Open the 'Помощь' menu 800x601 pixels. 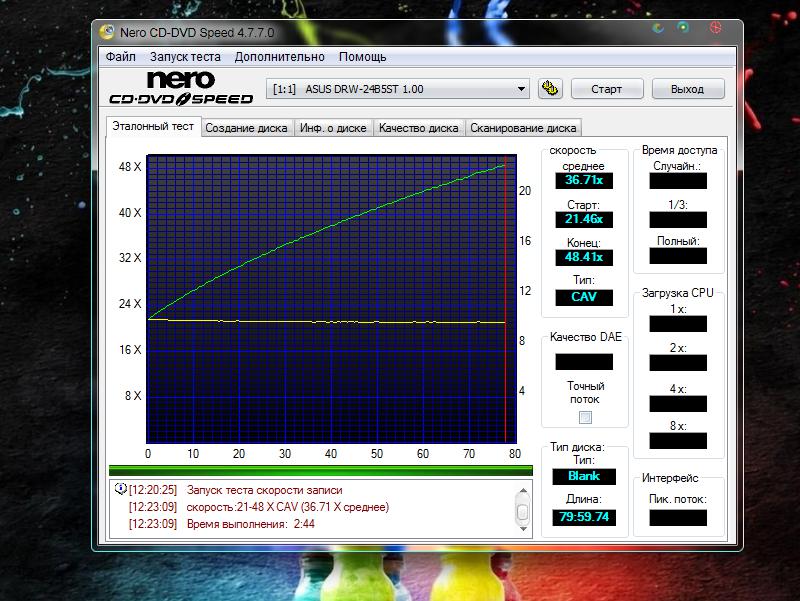tap(362, 57)
